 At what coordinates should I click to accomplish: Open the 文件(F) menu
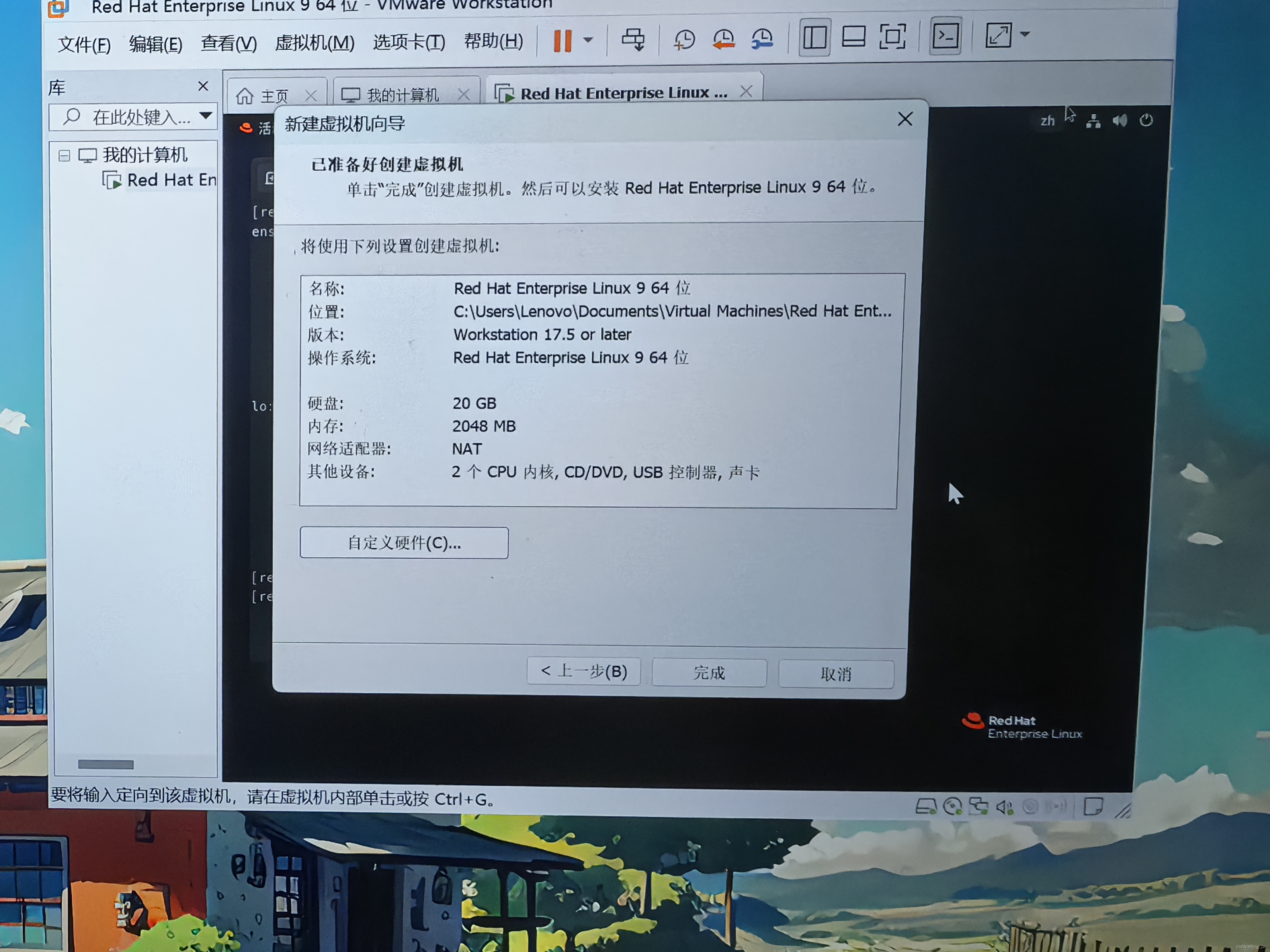pyautogui.click(x=84, y=45)
